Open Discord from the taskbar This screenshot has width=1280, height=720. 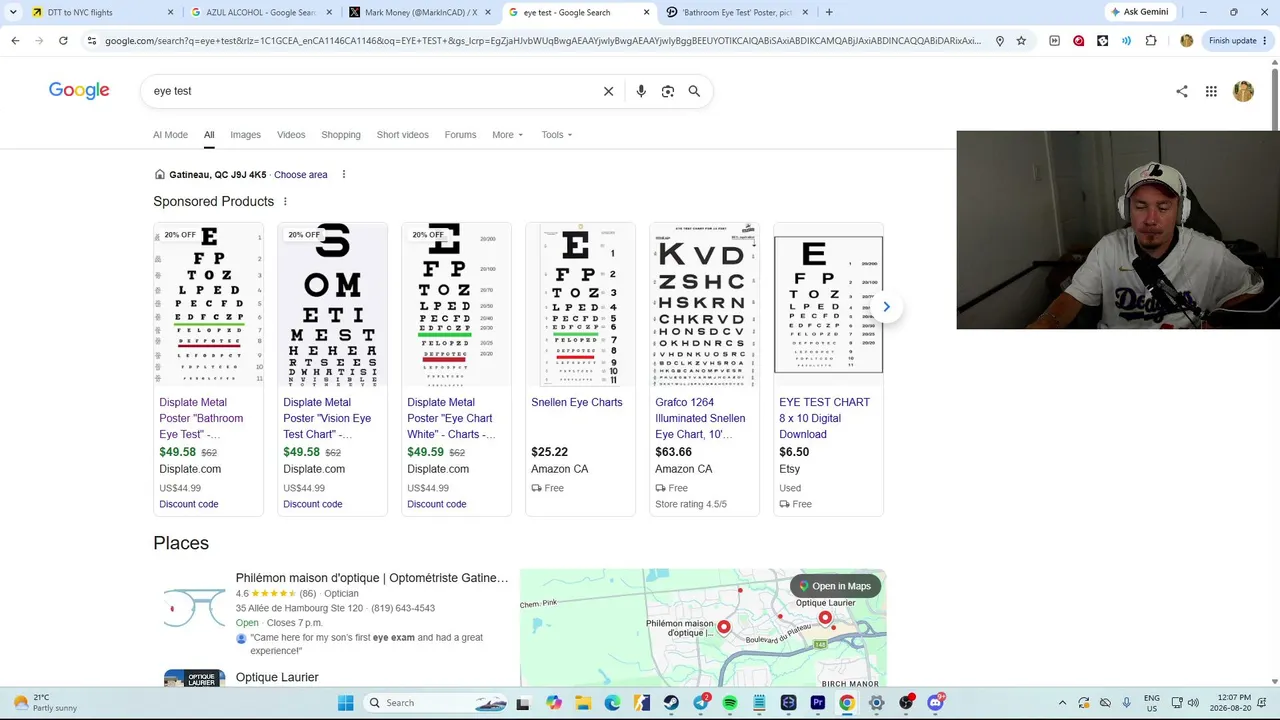coord(935,703)
